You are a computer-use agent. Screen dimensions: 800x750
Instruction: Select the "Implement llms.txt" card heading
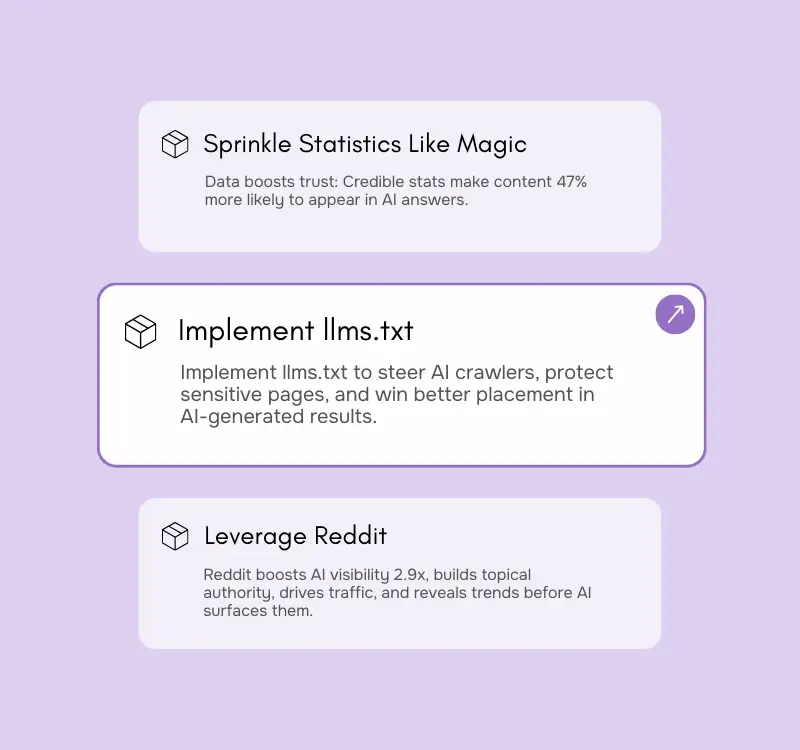(295, 331)
